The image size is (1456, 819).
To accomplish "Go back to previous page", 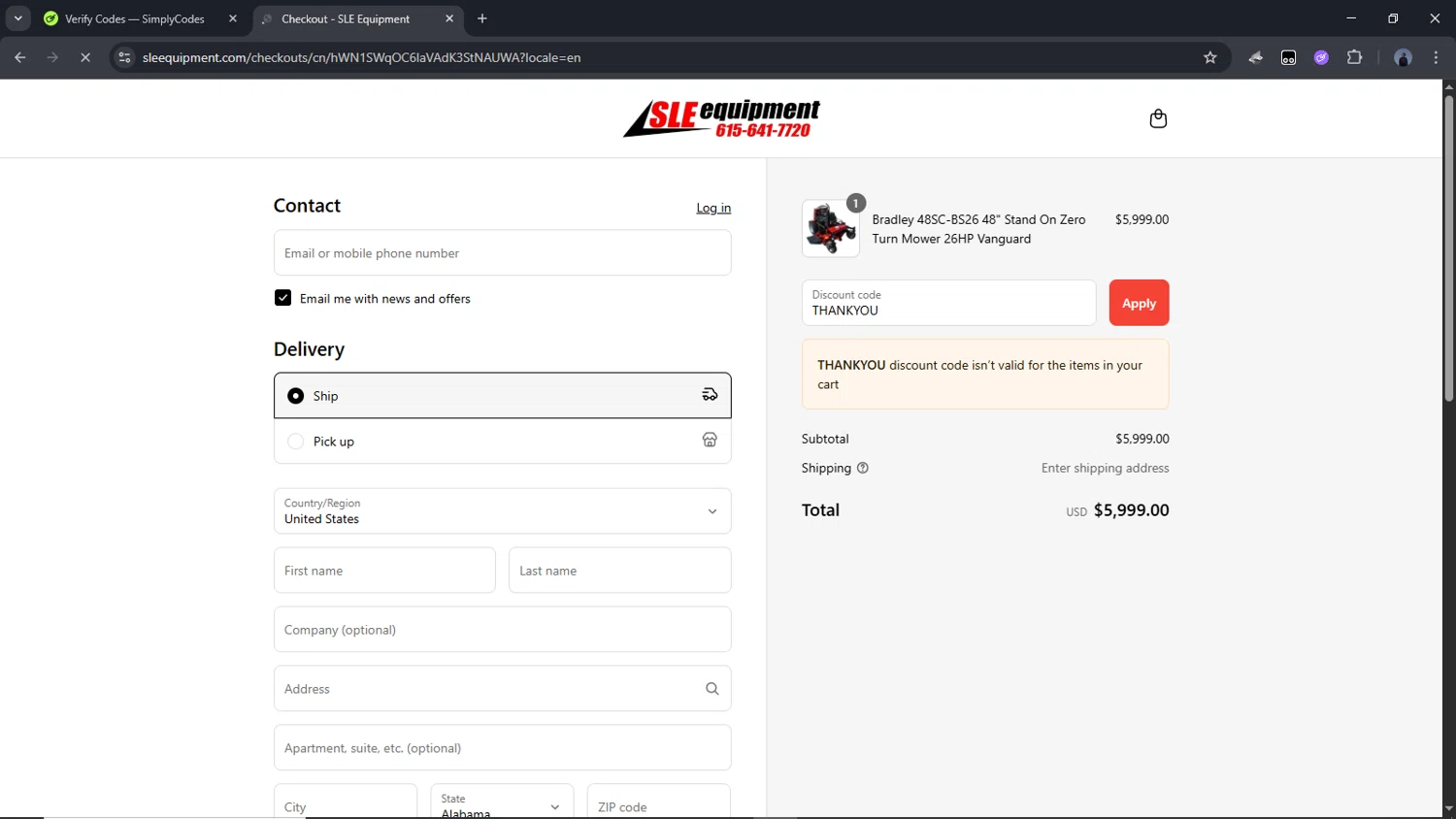I will (x=20, y=57).
